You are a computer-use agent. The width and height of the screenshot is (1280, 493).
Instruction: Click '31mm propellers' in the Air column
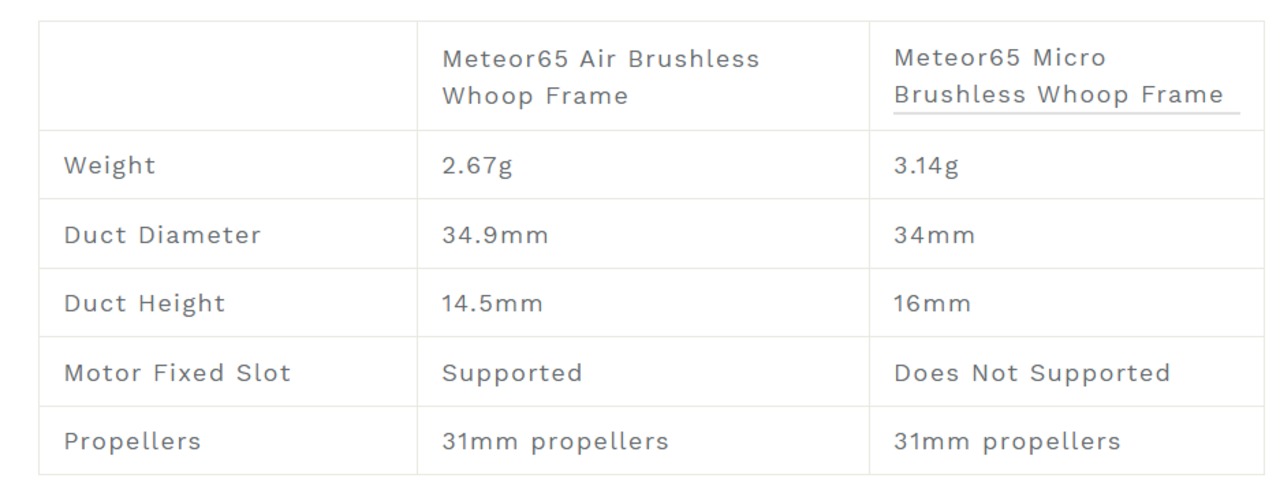coord(555,441)
